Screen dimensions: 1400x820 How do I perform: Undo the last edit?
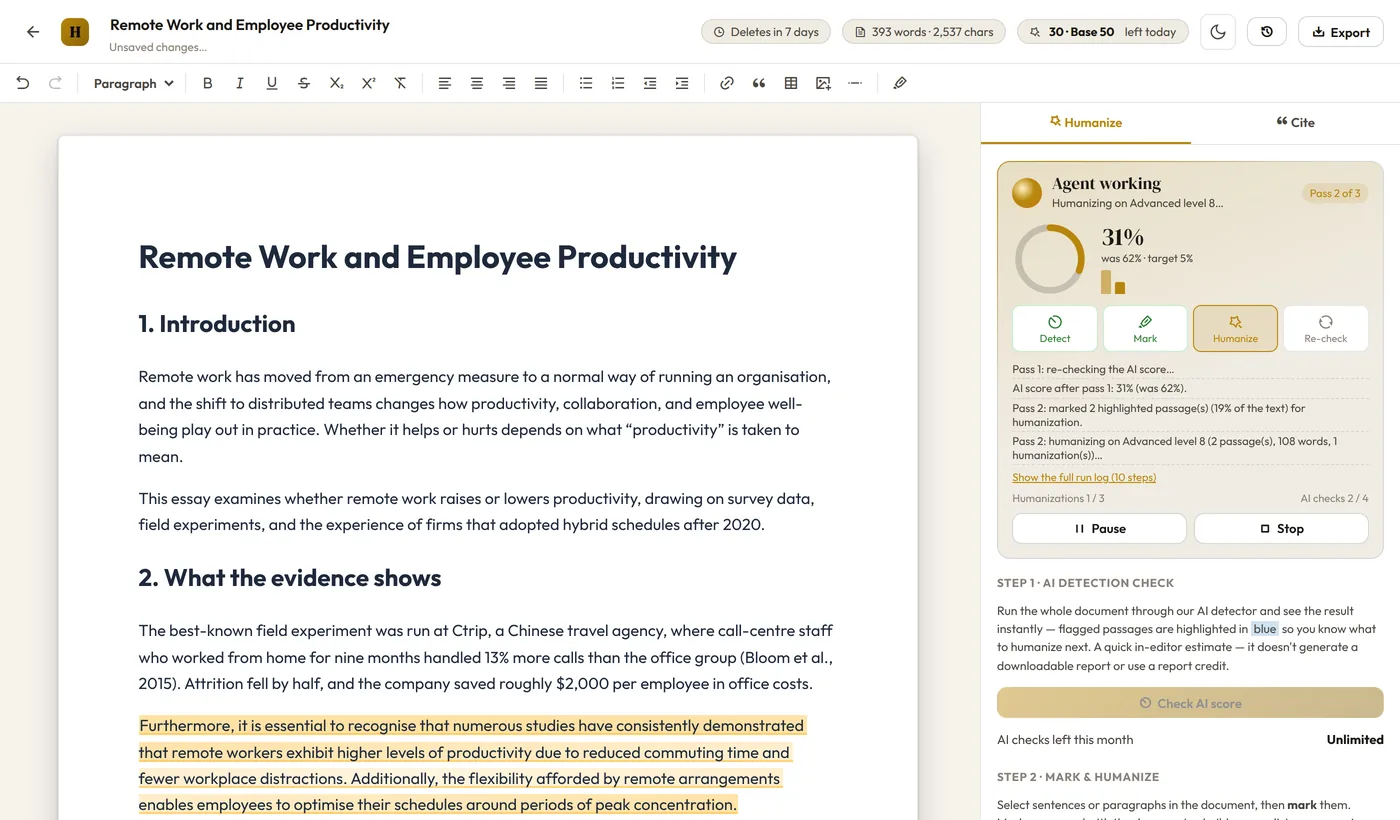click(23, 83)
